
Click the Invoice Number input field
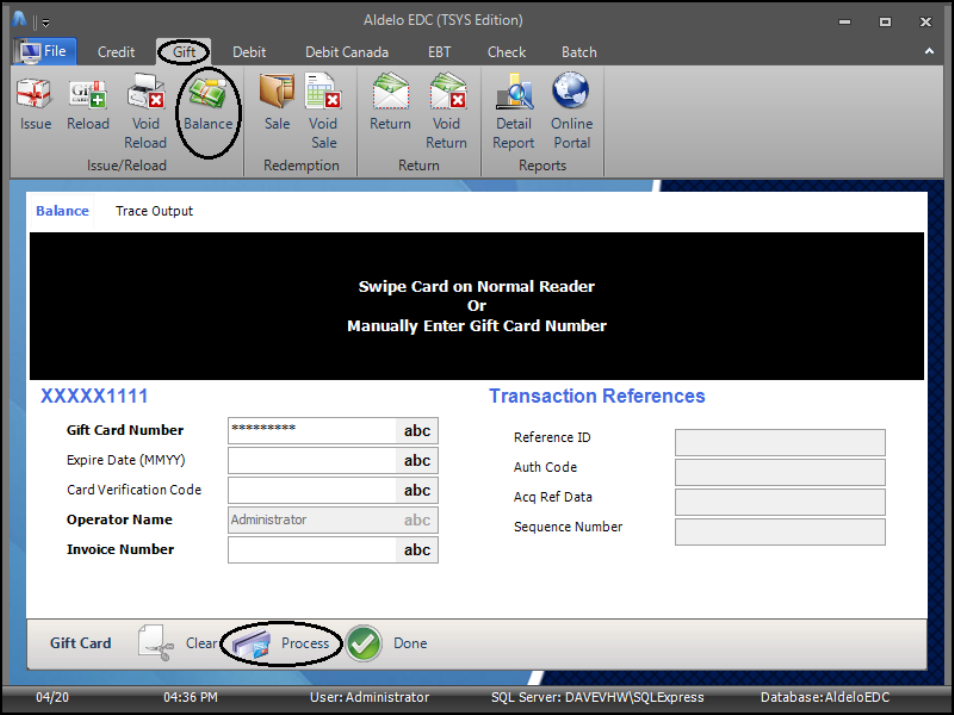click(x=312, y=549)
